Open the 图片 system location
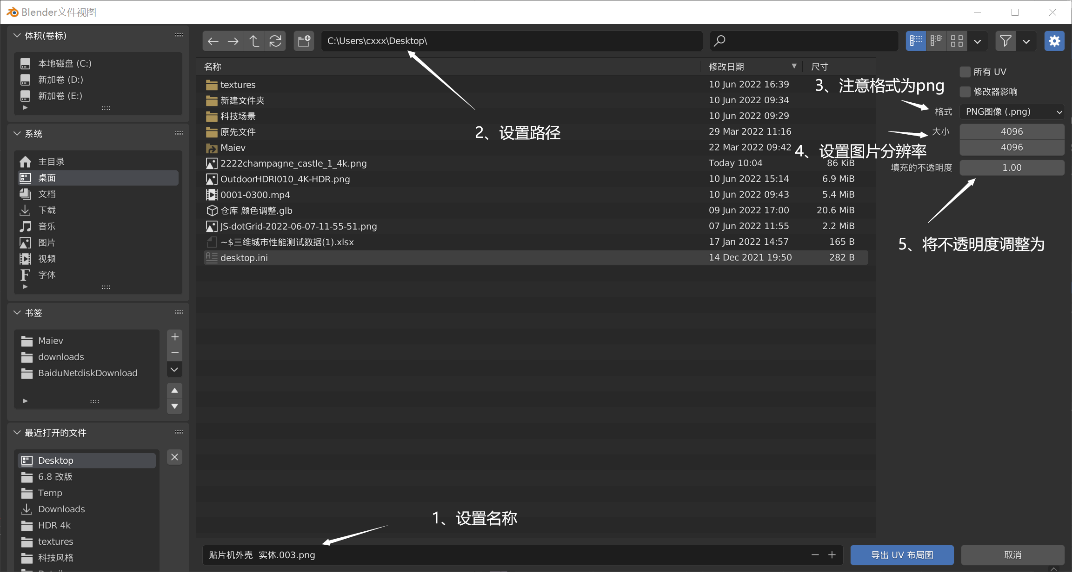 98,243
